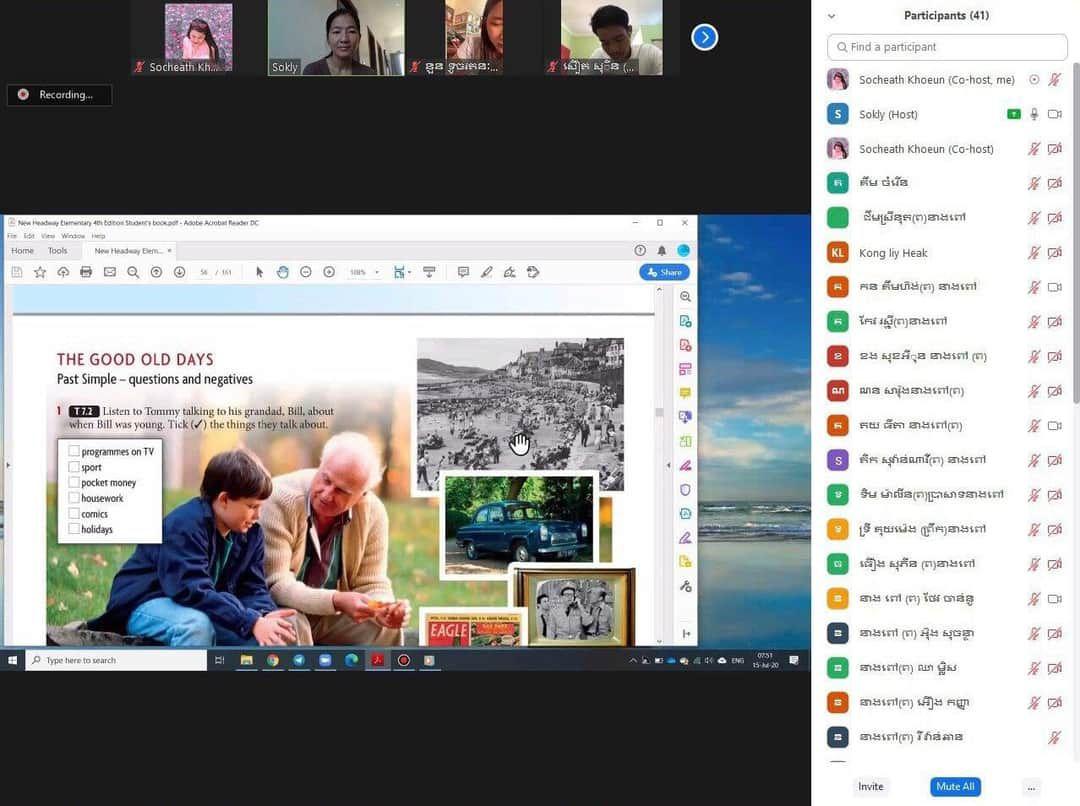The height and width of the screenshot is (806, 1080).
Task: Toggle Sokly (Host) microphone icon
Action: (1034, 114)
